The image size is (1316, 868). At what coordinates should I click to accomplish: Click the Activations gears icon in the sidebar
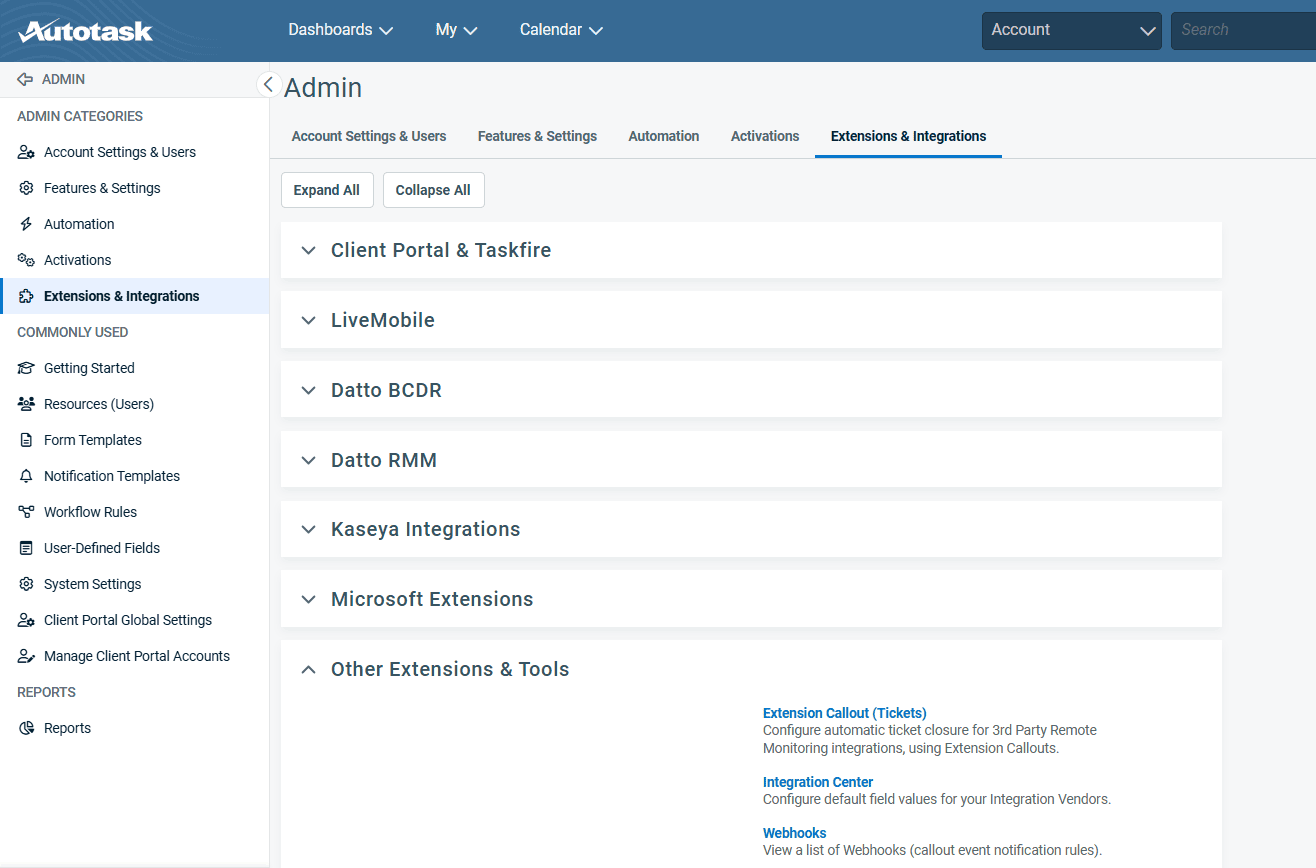[26, 260]
